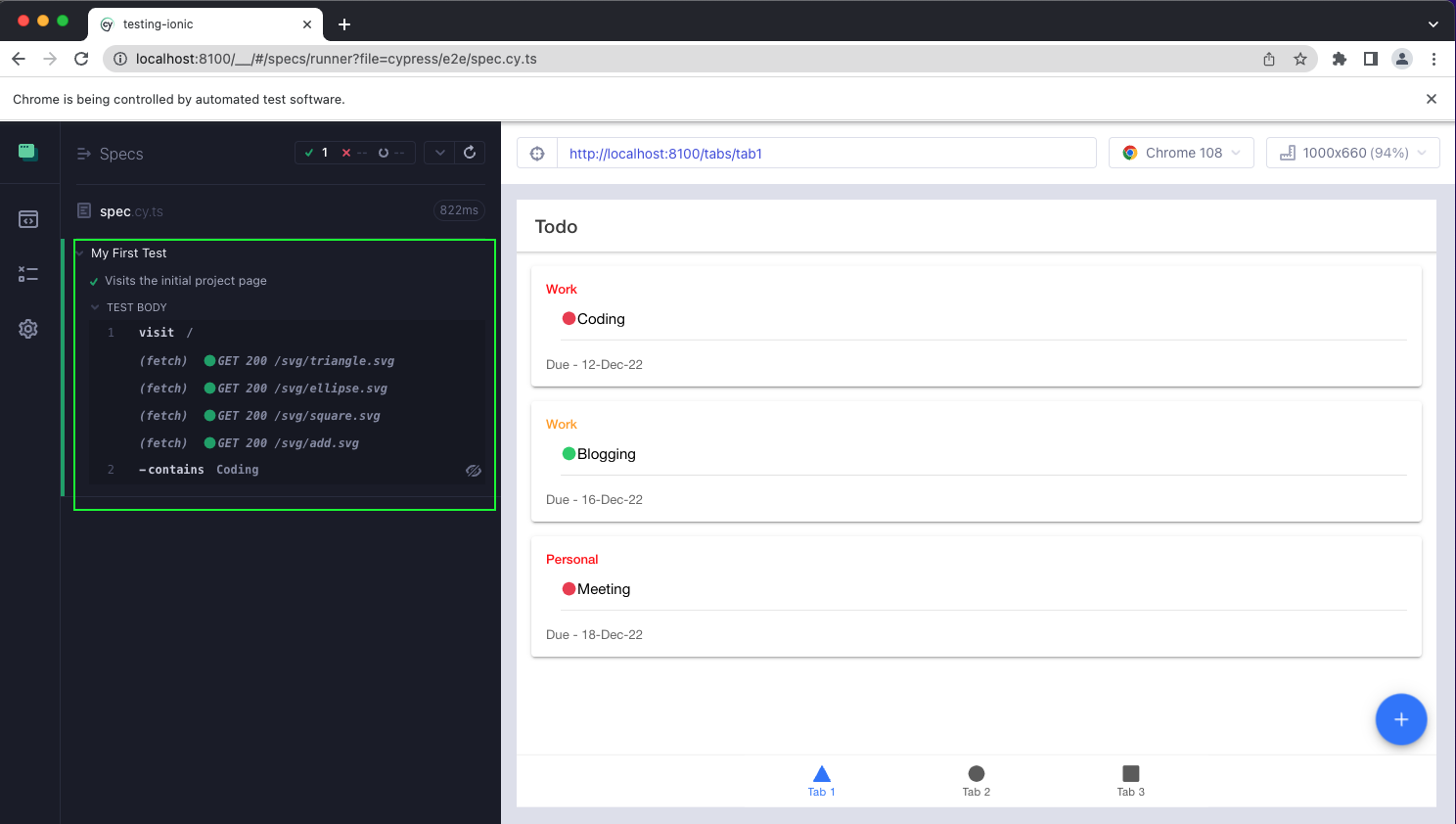Viewport: 1456px width, 824px height.
Task: Select the GET 200 /svg/triangle.svg fetch row
Action: pos(288,361)
